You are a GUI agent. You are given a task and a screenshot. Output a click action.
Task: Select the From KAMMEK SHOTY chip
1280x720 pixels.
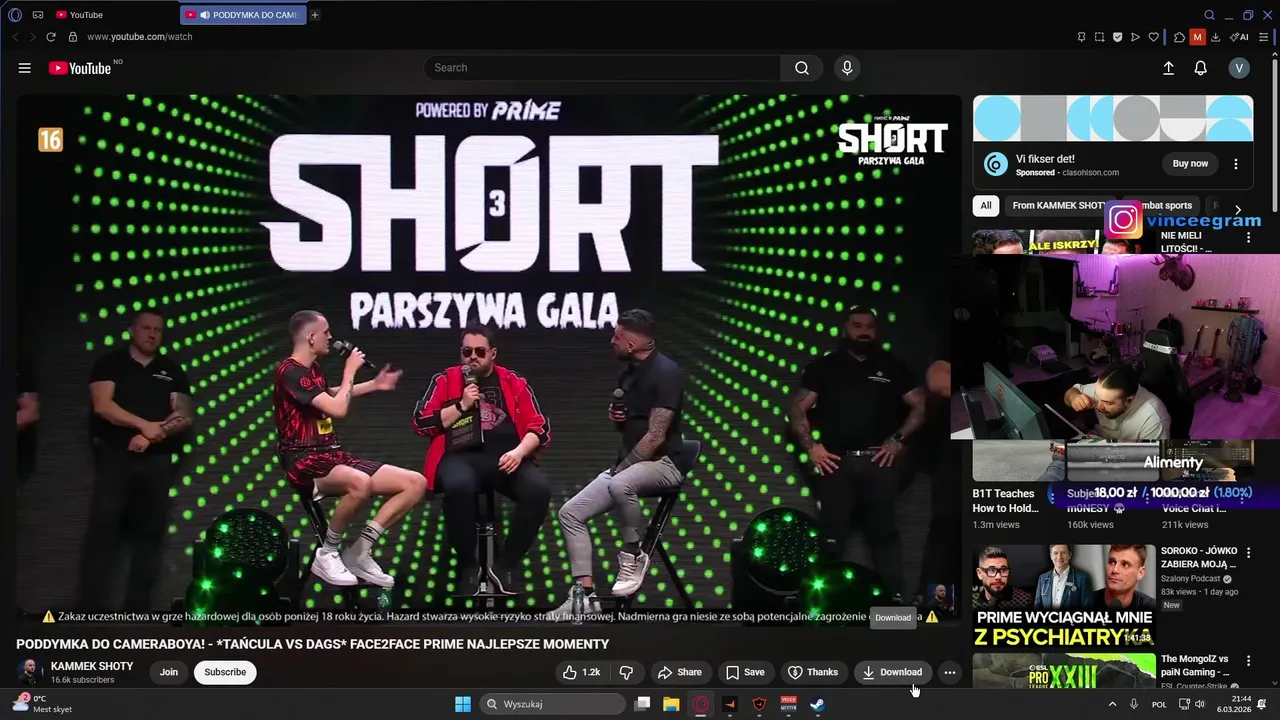coord(1058,206)
